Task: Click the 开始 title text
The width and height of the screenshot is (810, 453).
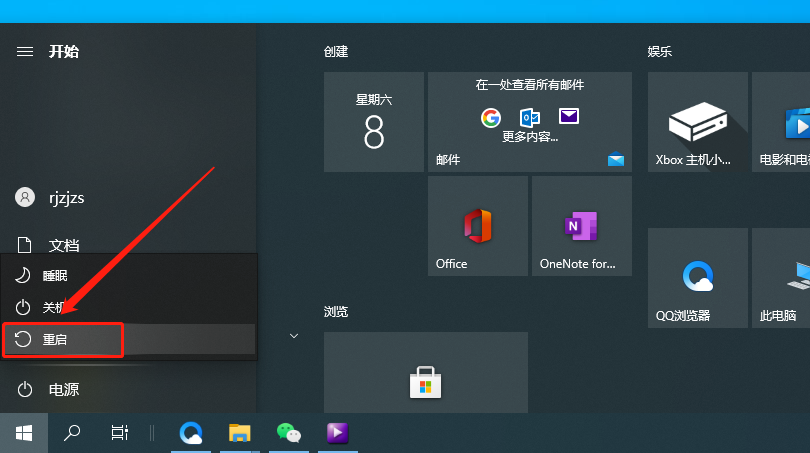Action: (64, 52)
